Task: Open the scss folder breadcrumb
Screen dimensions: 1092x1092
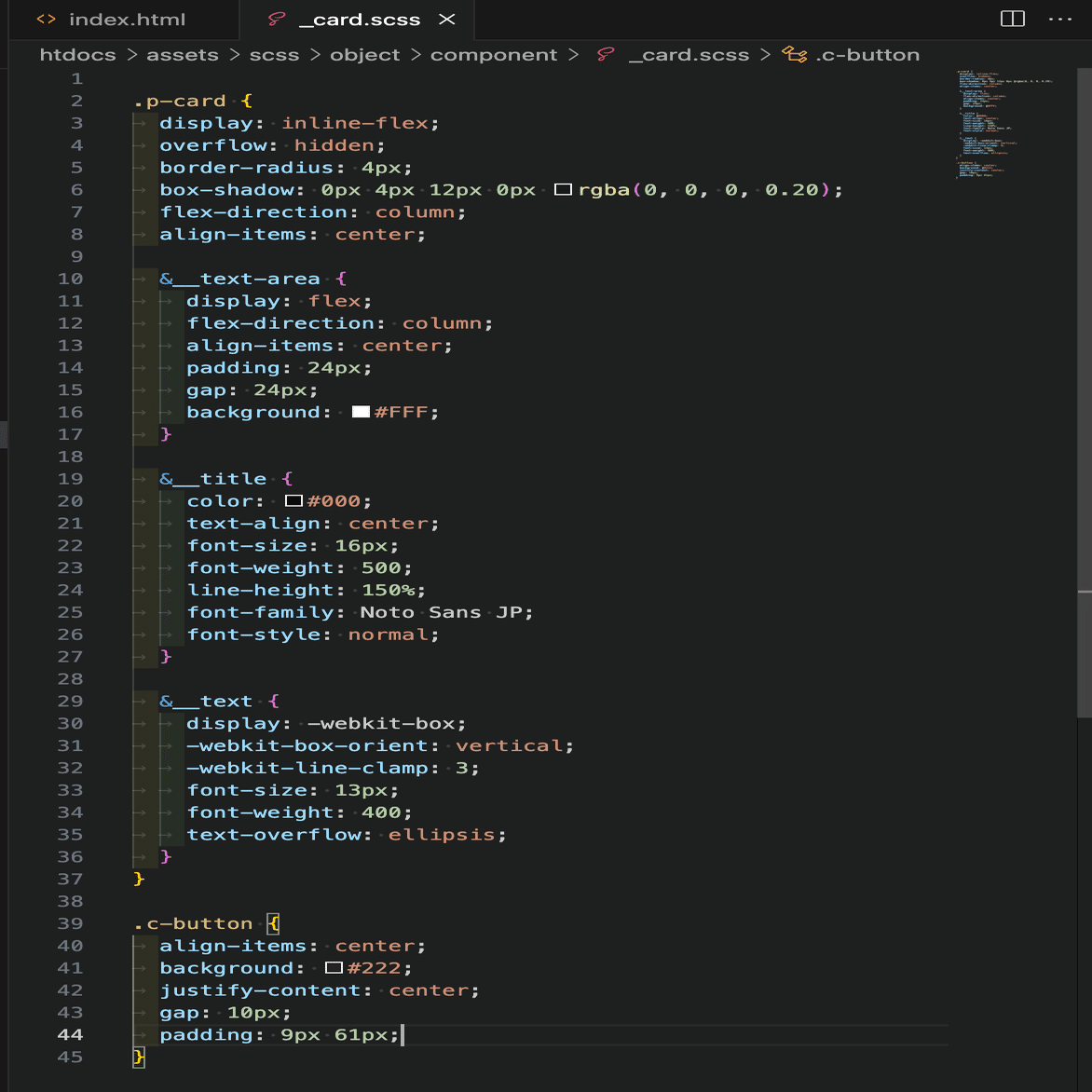Action: (x=274, y=55)
